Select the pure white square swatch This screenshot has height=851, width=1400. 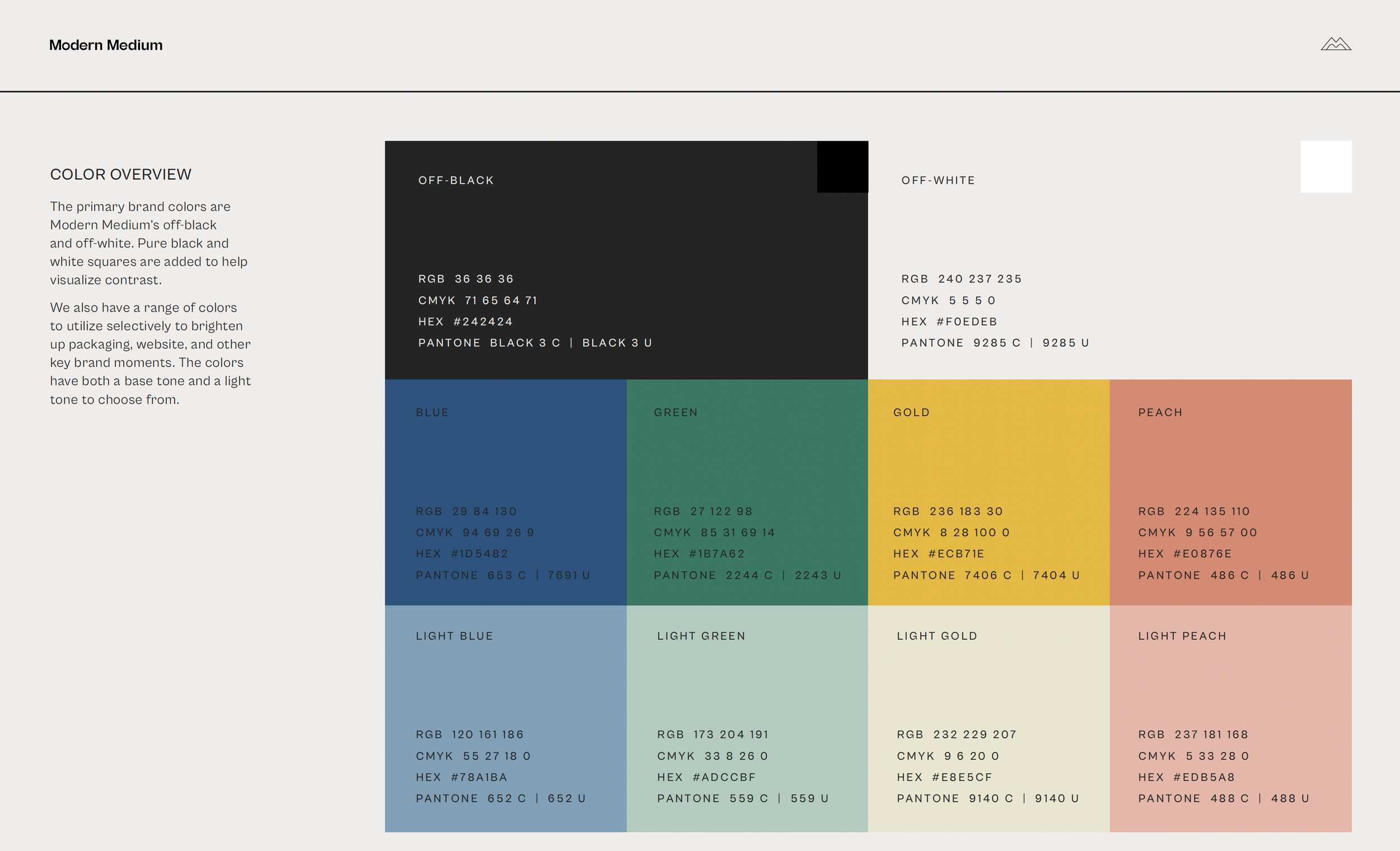[x=1326, y=166]
